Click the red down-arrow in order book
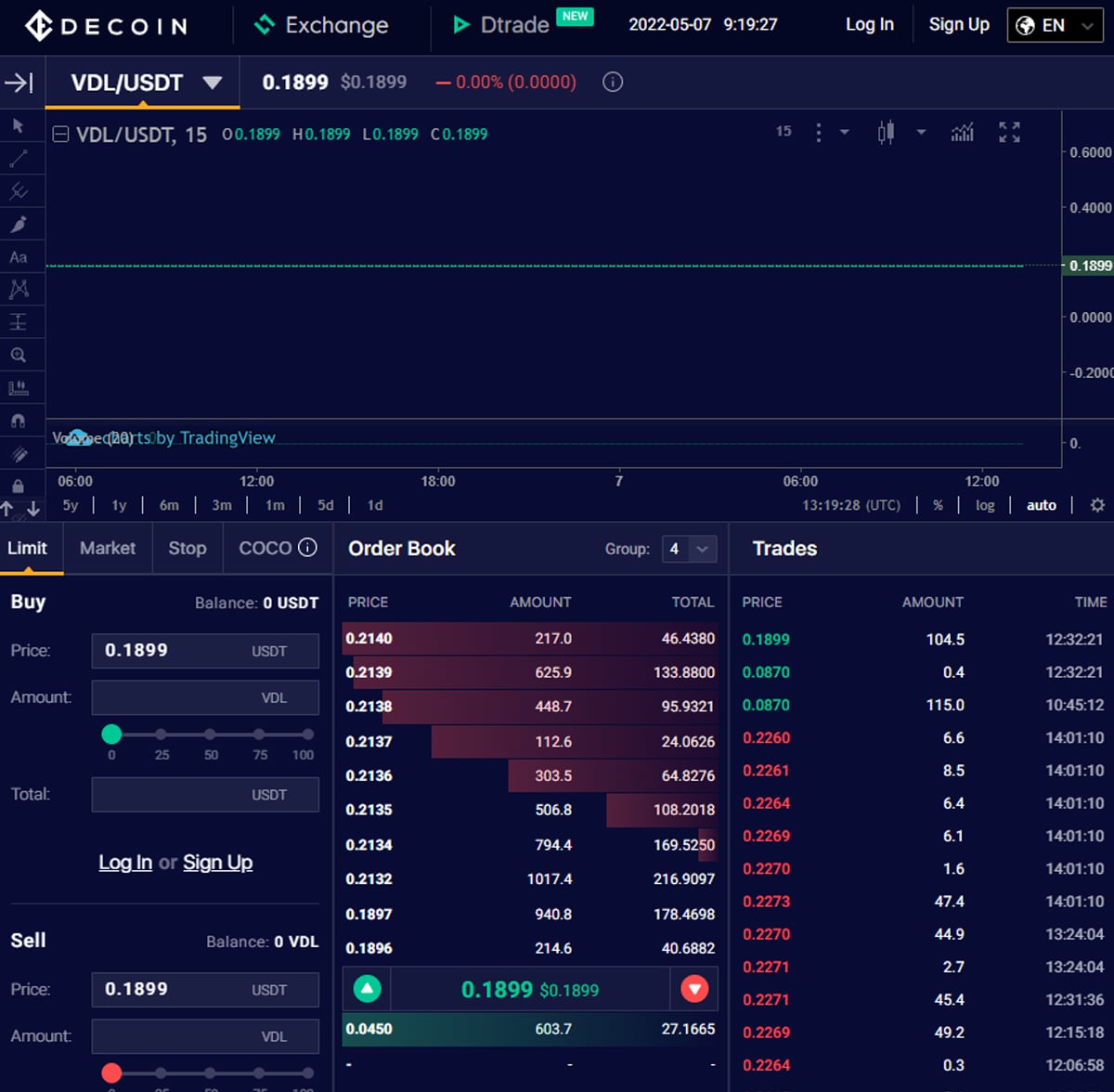 693,990
